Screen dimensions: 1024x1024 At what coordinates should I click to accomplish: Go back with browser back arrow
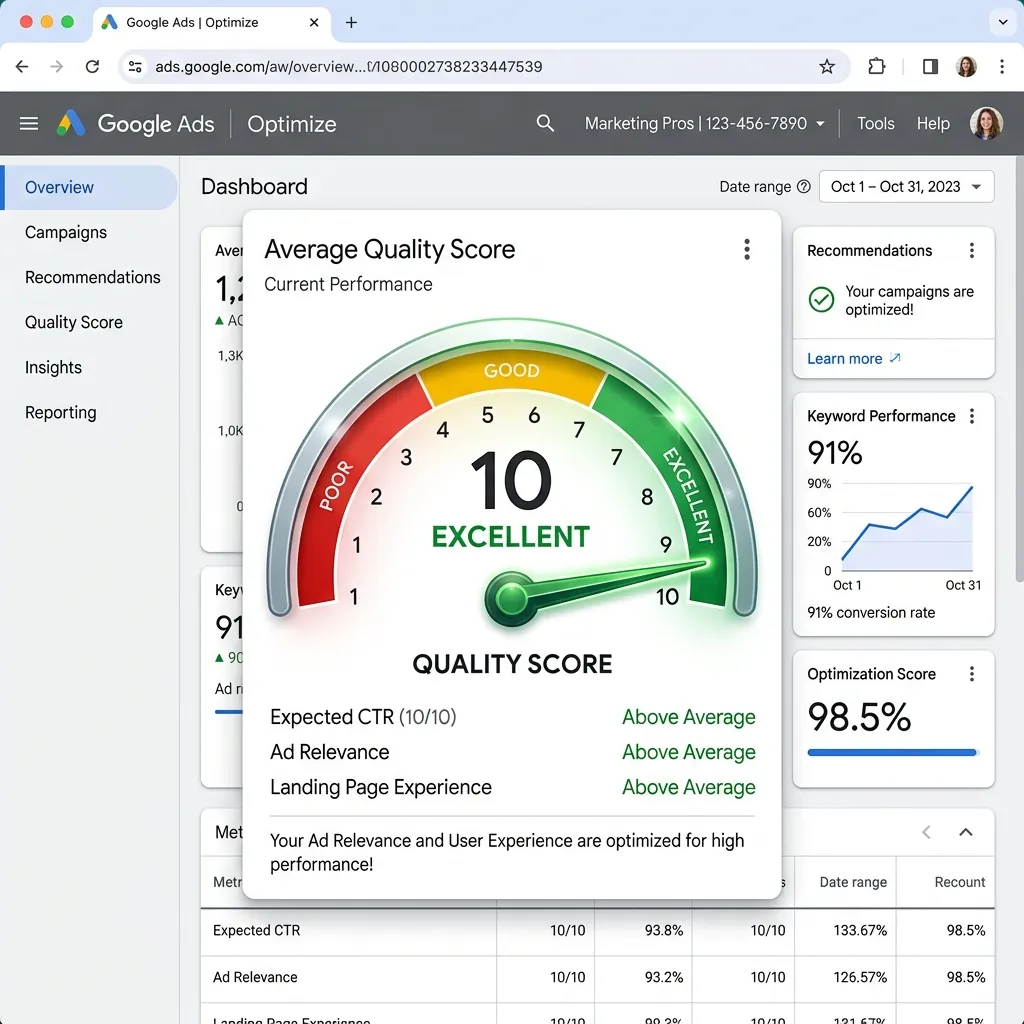22,67
